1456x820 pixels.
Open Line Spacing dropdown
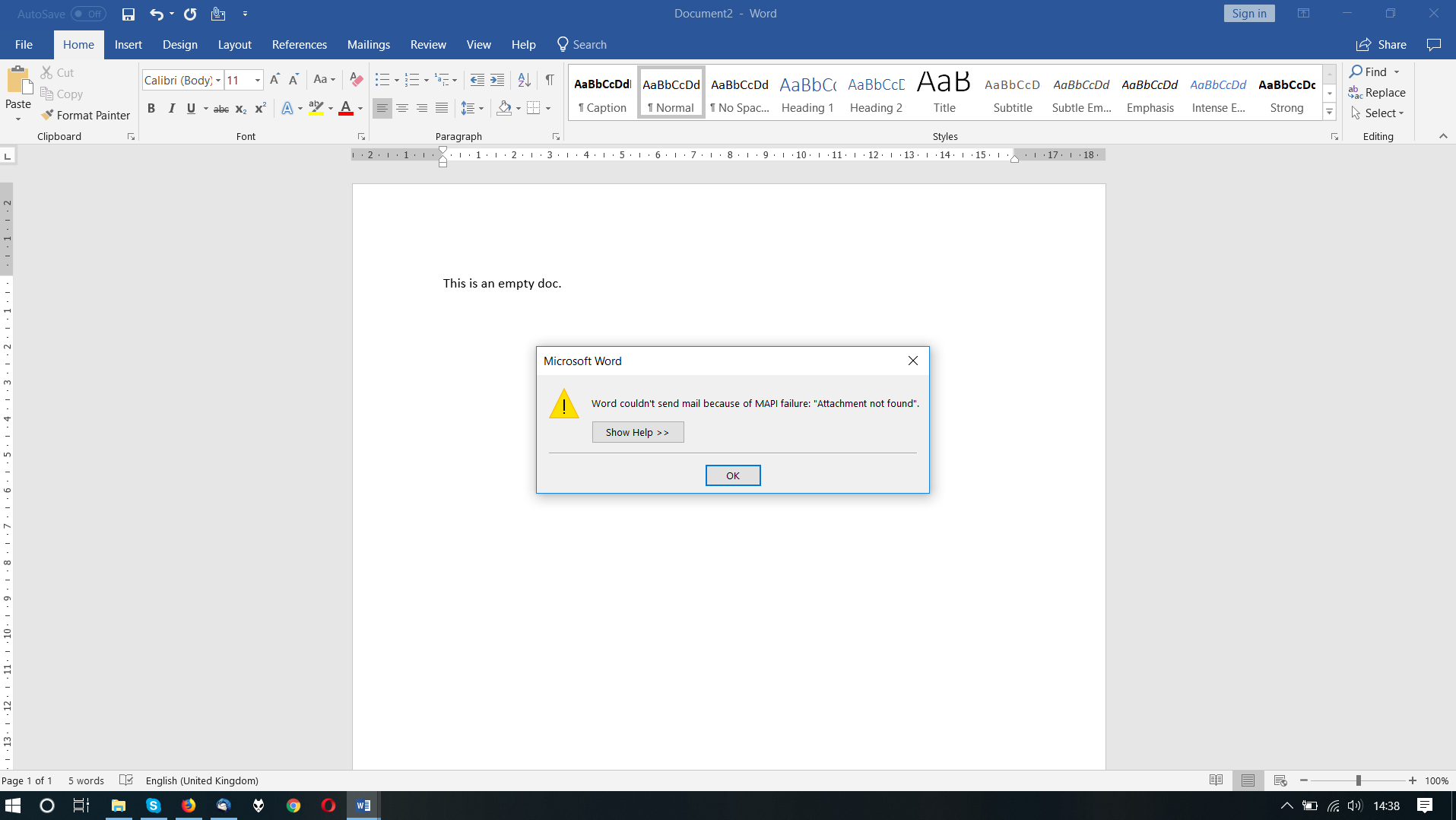click(x=472, y=108)
